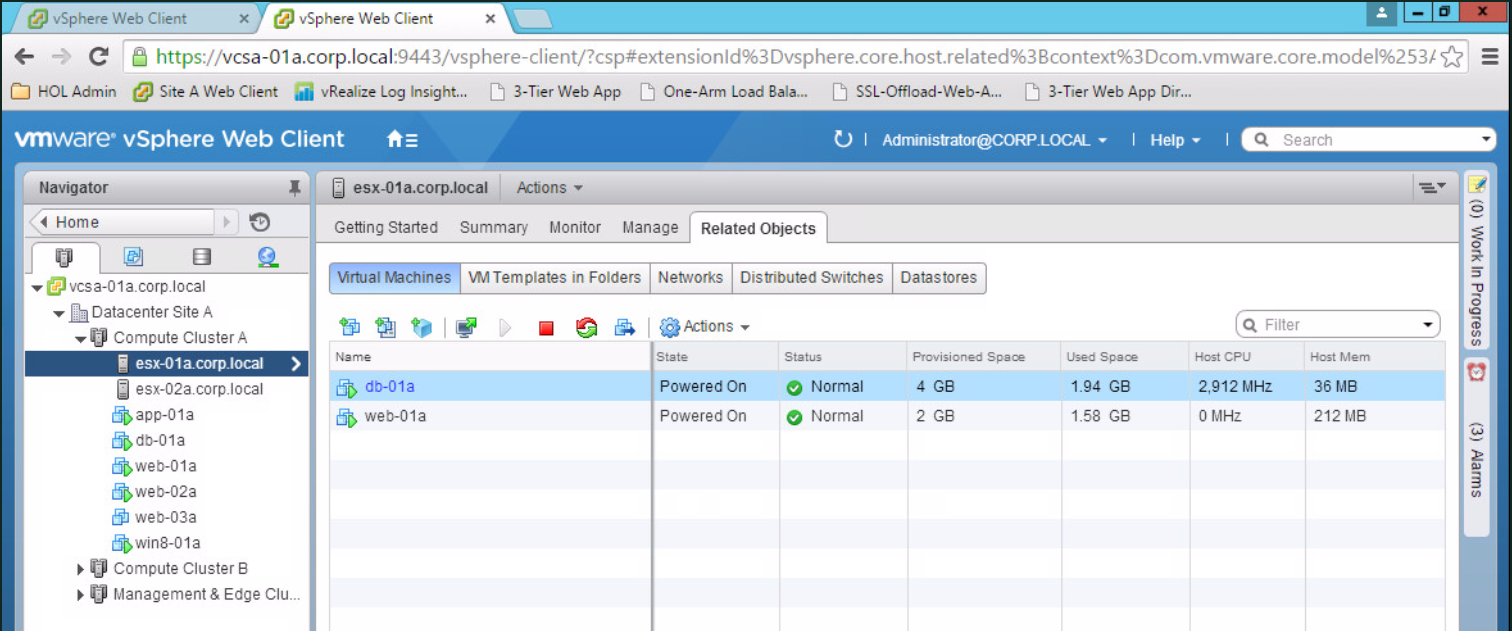Switch to the Summary tab
The image size is (1512, 631).
tap(493, 227)
